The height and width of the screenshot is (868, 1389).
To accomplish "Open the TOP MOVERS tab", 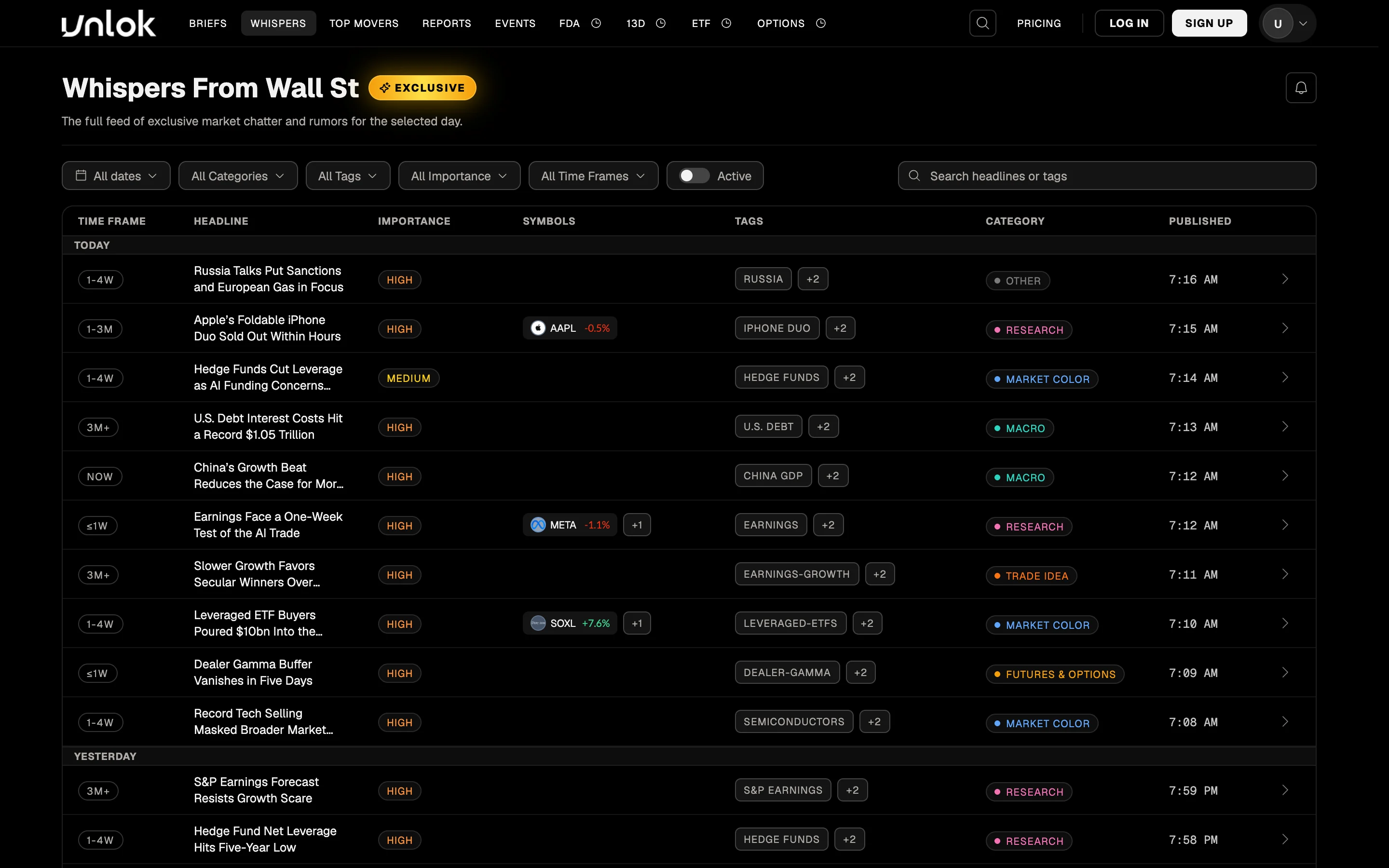I will (x=364, y=24).
